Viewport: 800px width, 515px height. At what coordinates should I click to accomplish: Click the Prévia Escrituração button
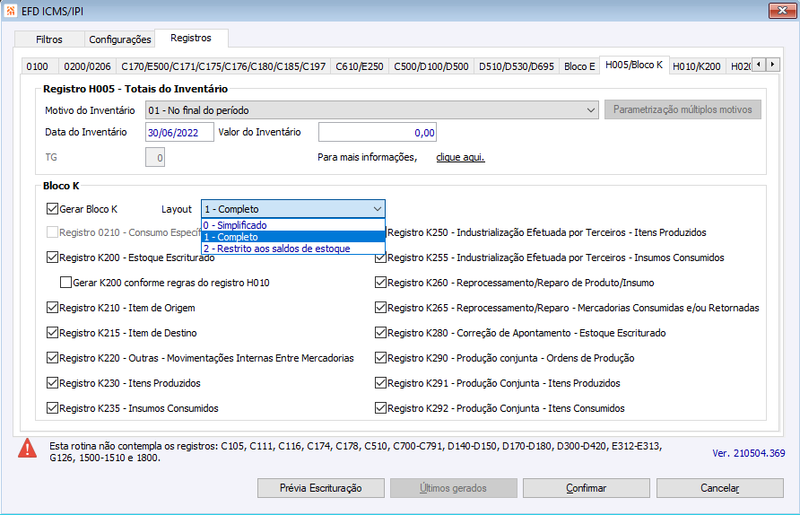321,488
